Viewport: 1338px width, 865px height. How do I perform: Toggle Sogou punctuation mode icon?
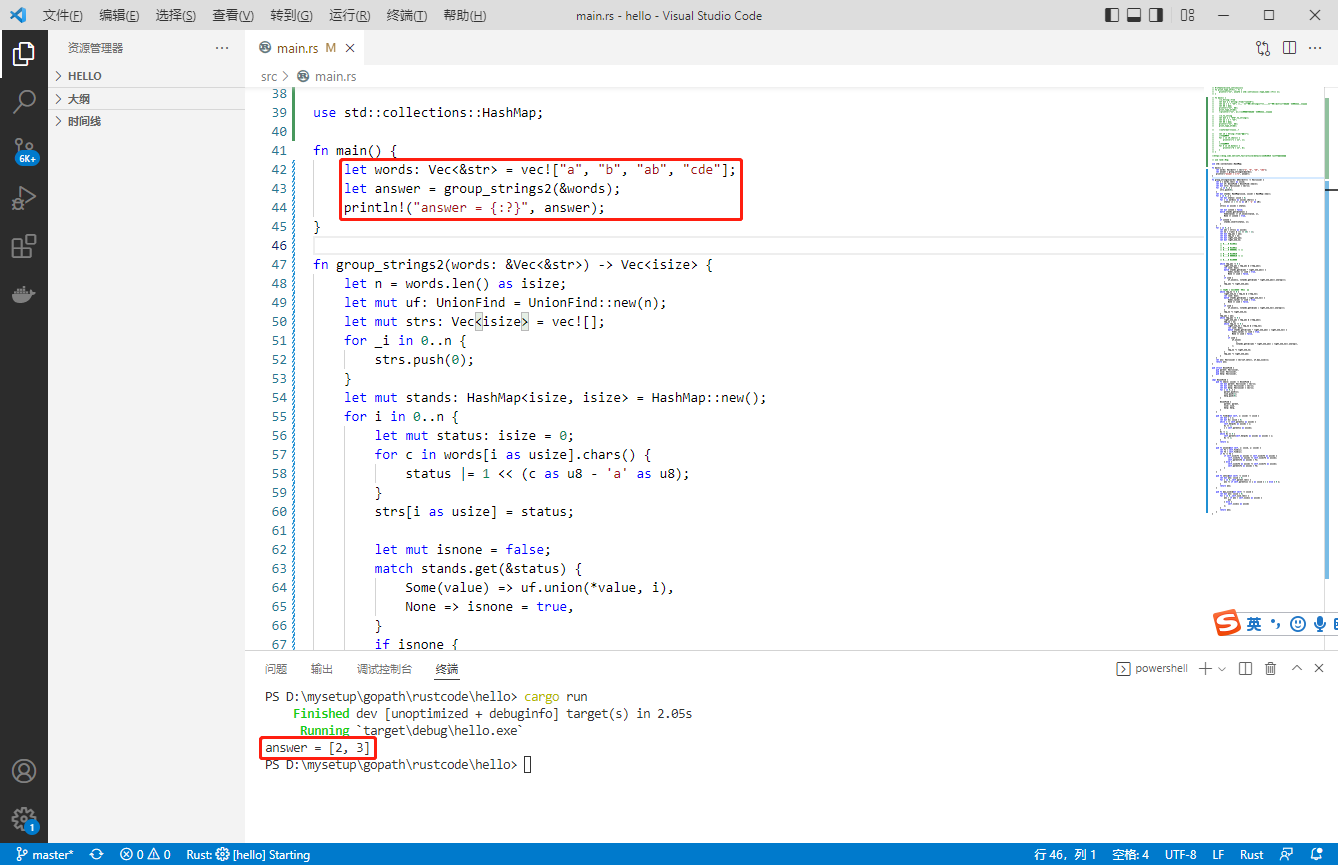tap(1275, 624)
